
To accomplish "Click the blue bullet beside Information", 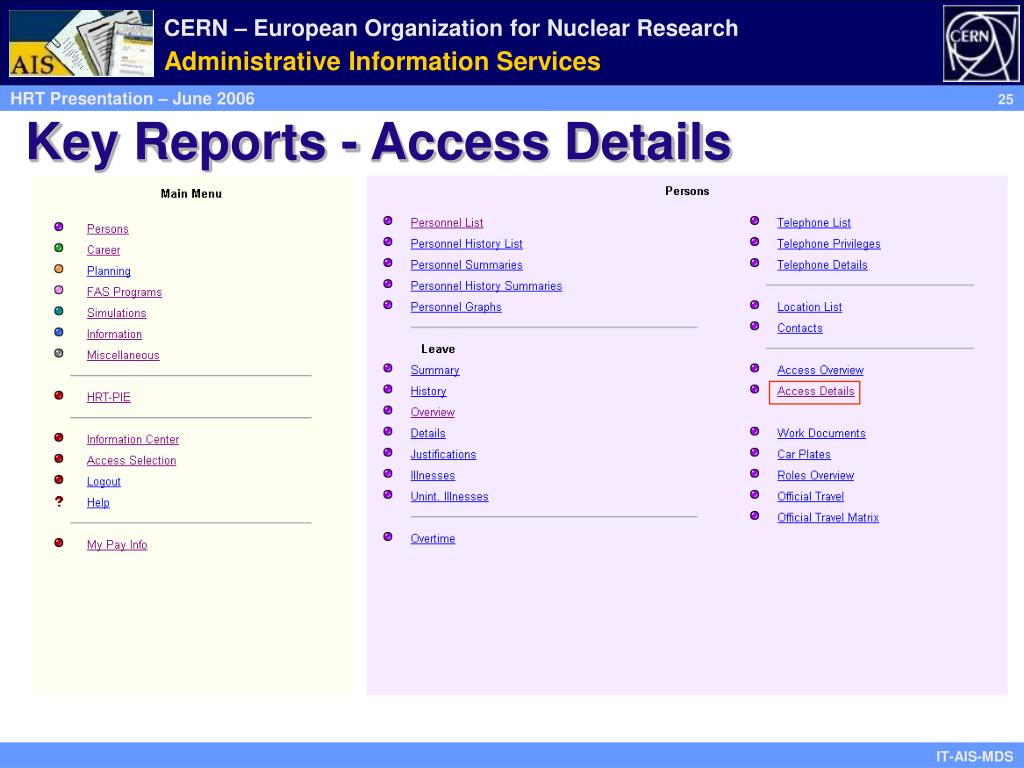I will tap(59, 332).
